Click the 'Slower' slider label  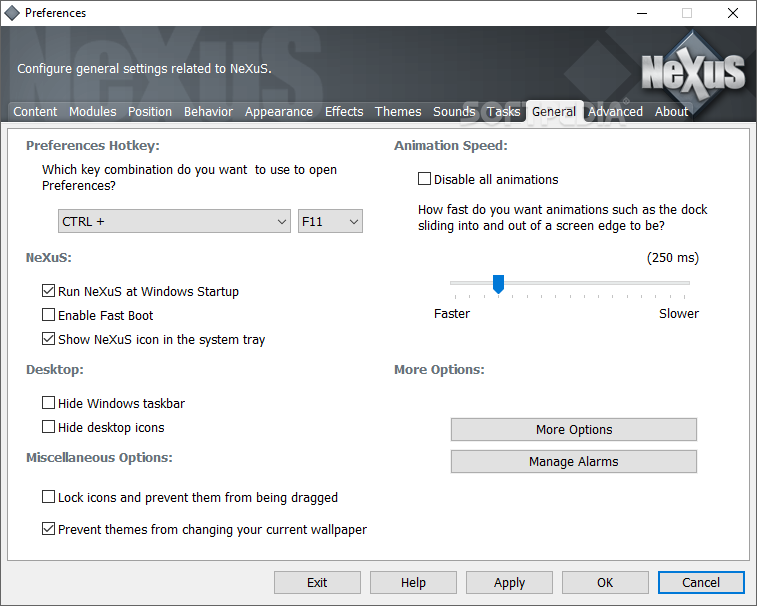coord(679,314)
